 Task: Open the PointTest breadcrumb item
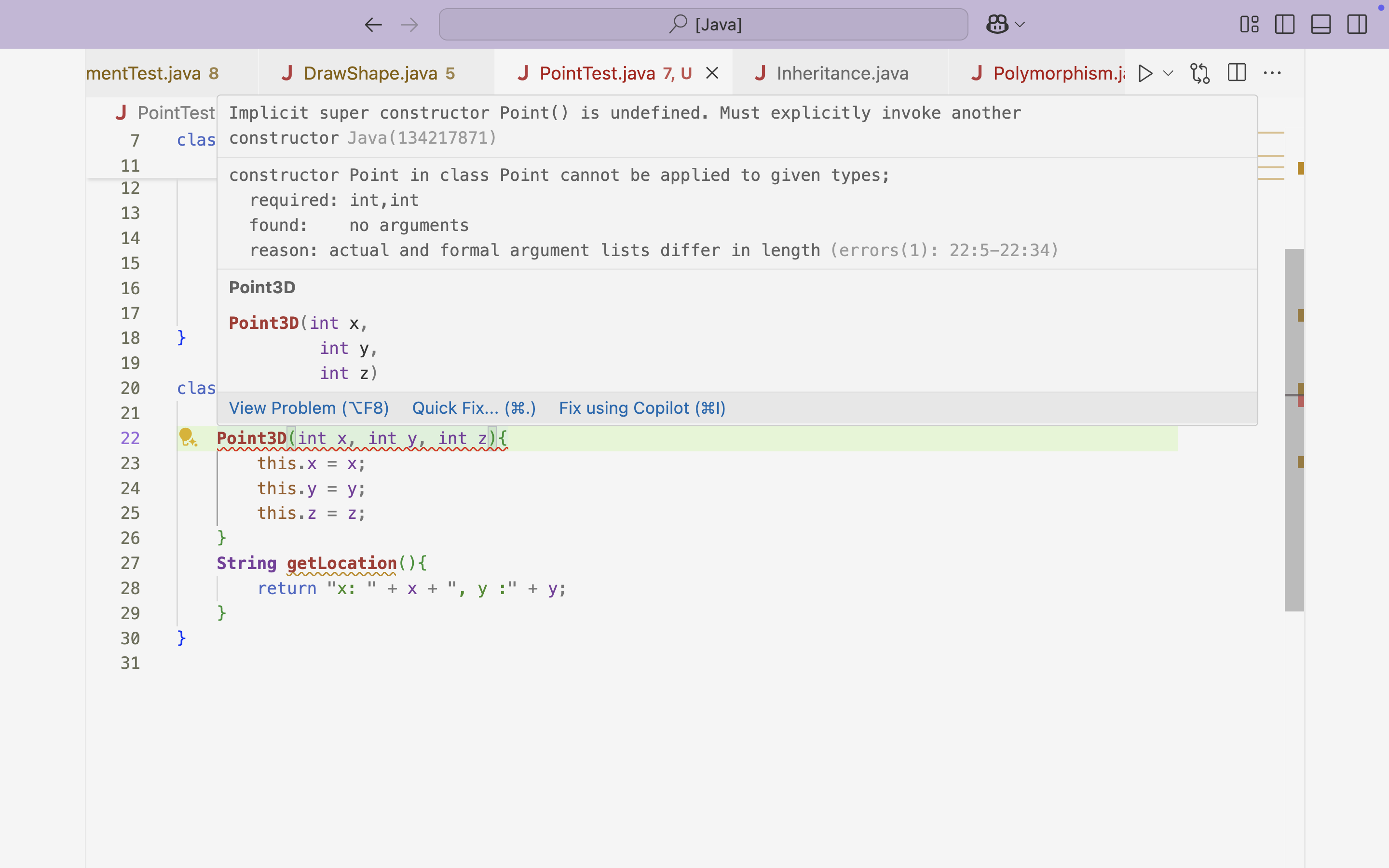click(x=175, y=112)
